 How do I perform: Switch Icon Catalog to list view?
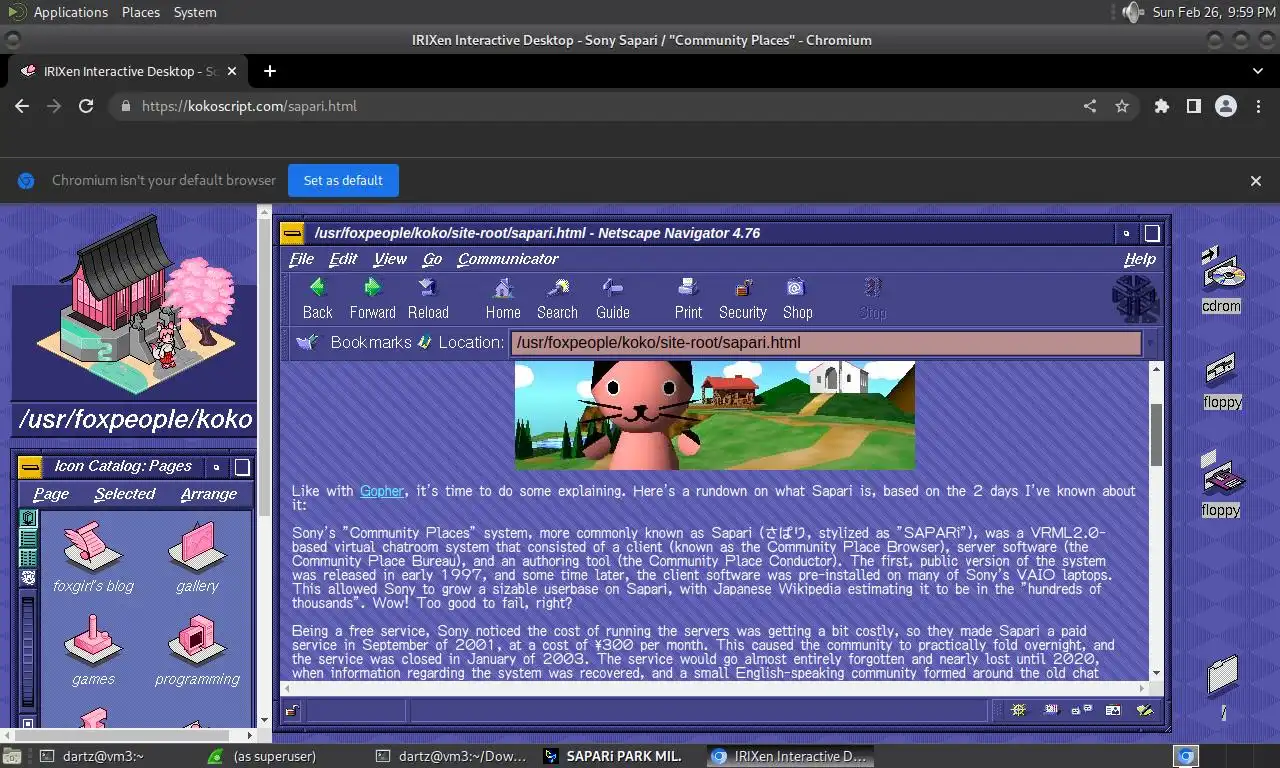(x=28, y=538)
